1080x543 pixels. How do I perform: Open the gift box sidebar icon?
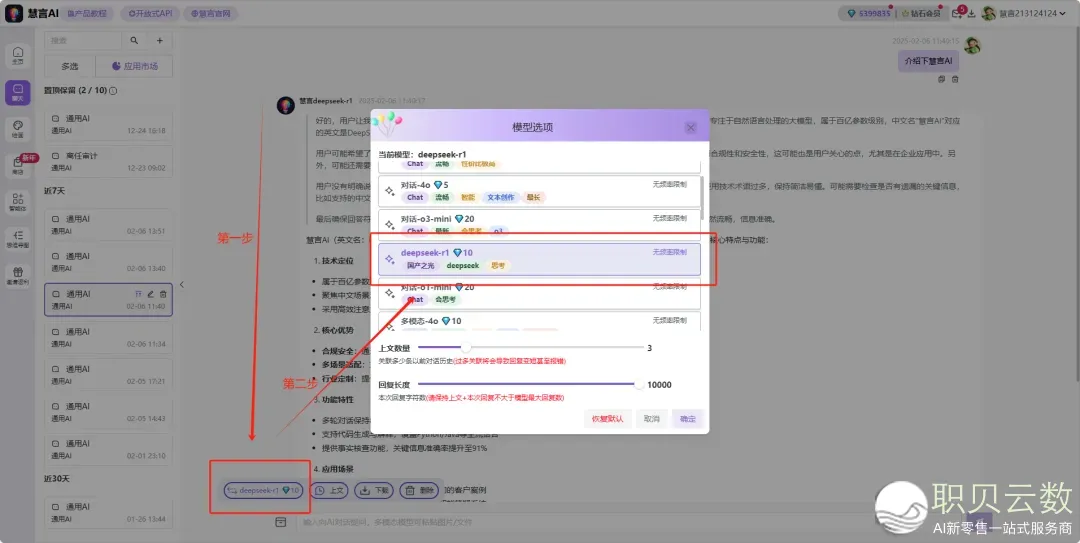coord(18,276)
